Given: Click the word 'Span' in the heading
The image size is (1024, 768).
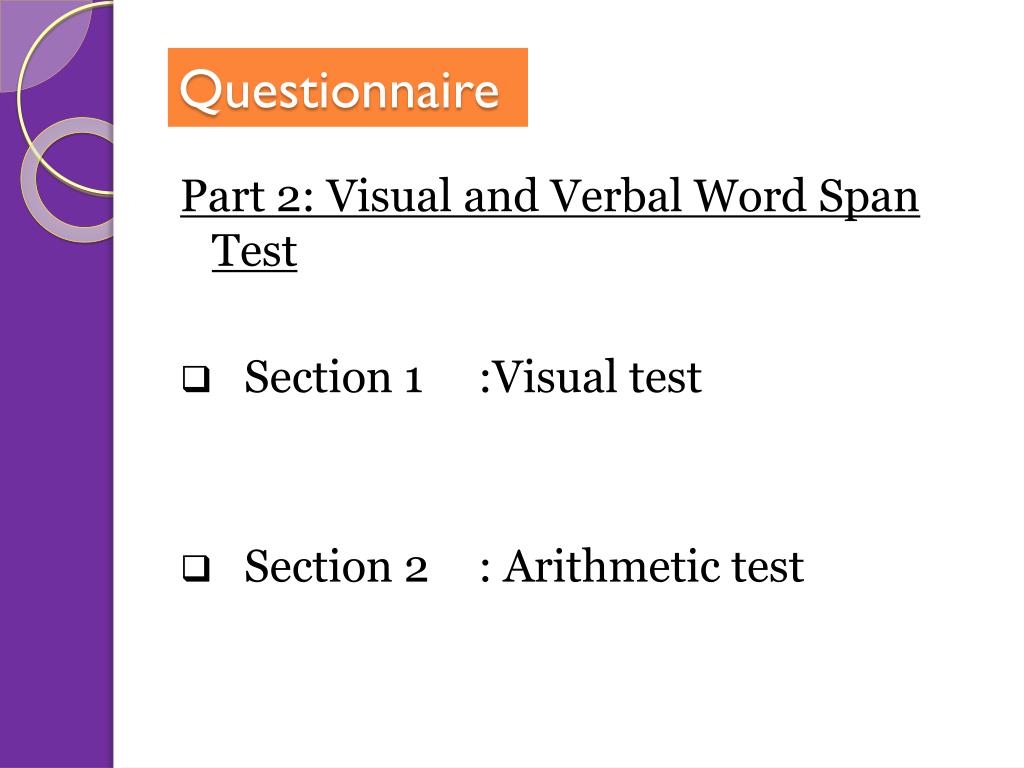Looking at the screenshot, I should (x=869, y=197).
